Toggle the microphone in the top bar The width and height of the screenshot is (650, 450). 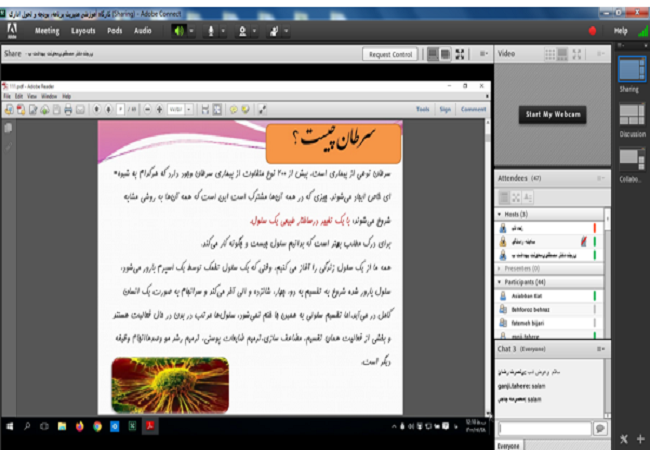coord(212,31)
